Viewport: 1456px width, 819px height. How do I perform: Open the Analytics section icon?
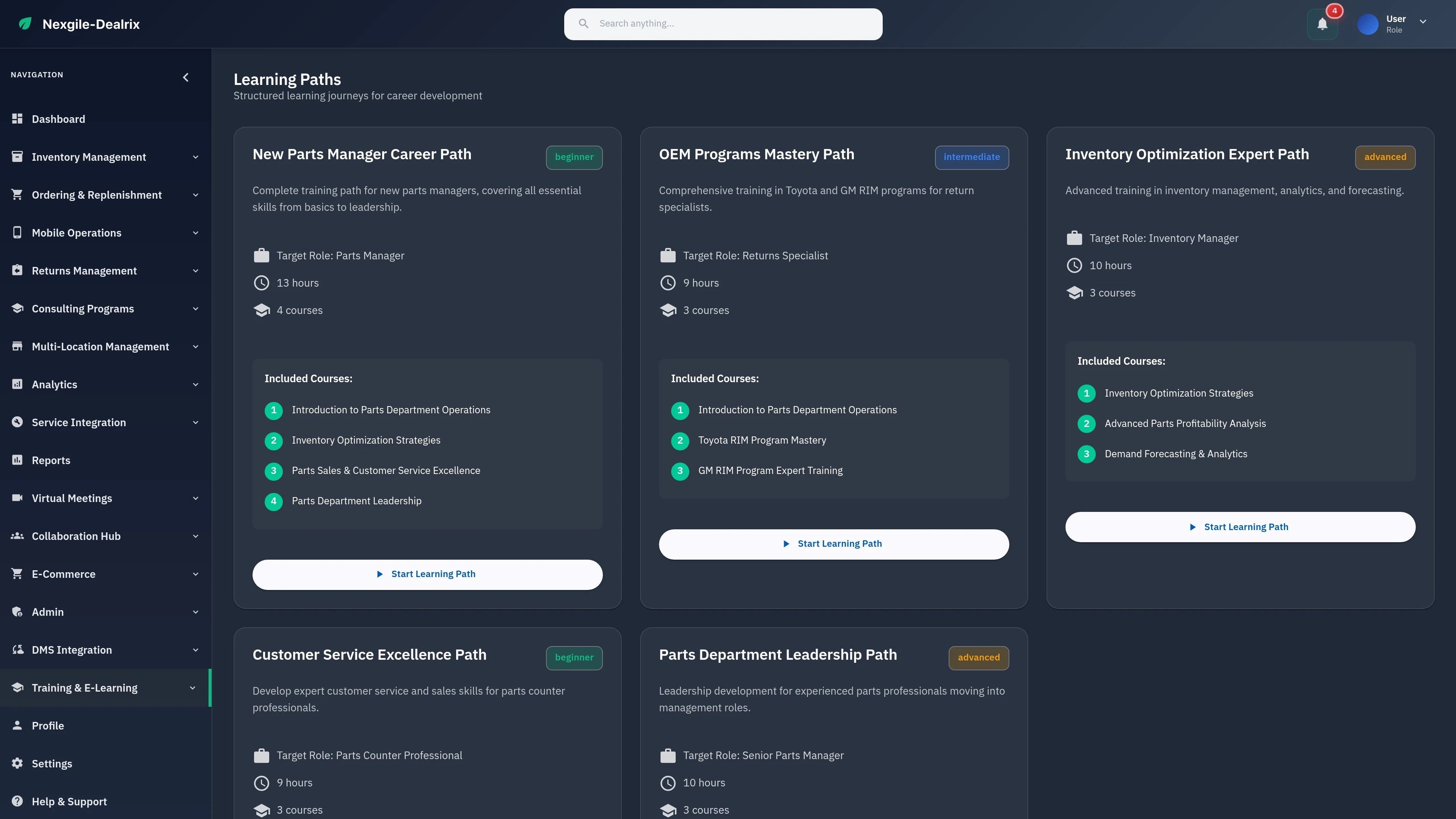17,384
